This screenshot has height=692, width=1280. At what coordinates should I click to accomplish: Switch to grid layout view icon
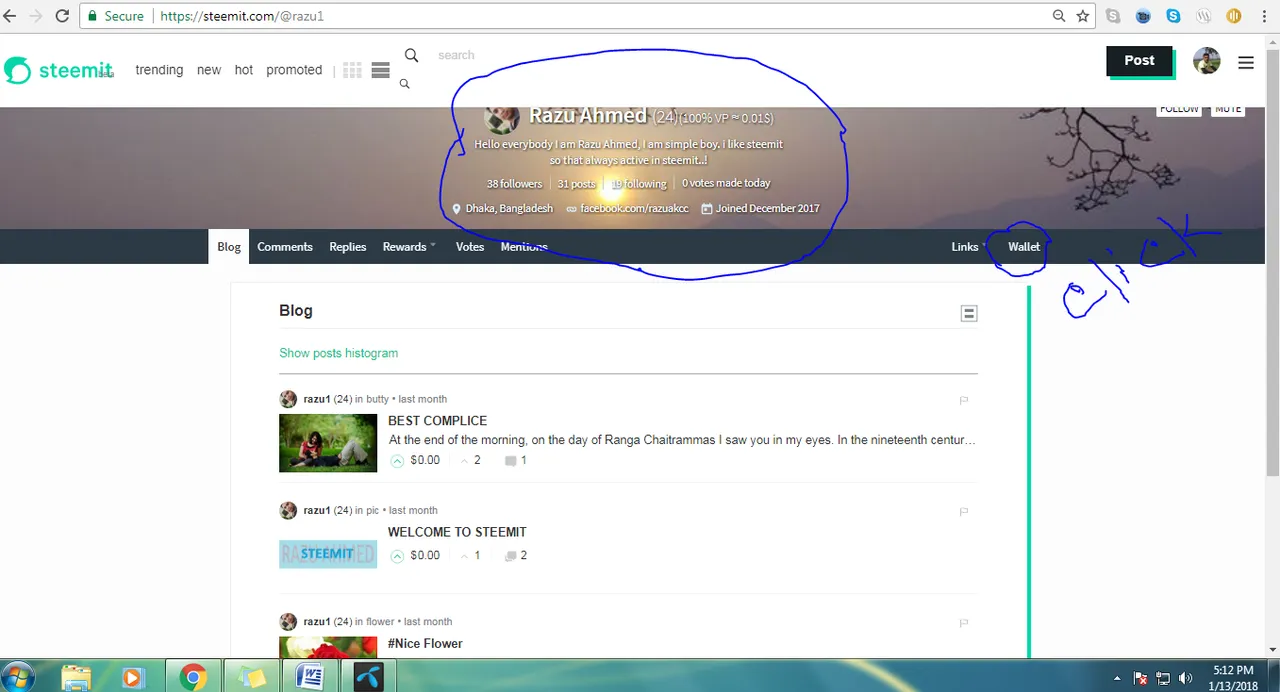click(352, 70)
